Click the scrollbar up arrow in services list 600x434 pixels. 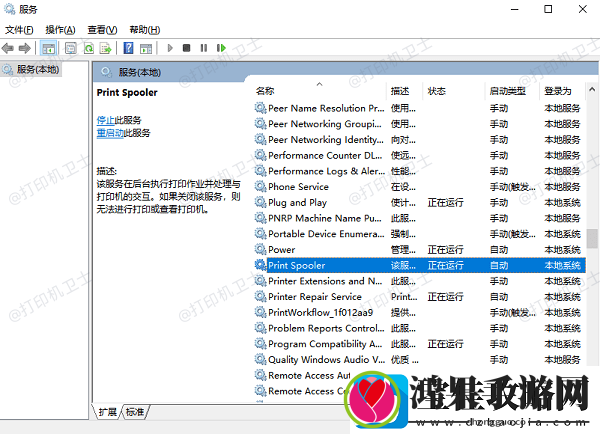click(x=592, y=90)
